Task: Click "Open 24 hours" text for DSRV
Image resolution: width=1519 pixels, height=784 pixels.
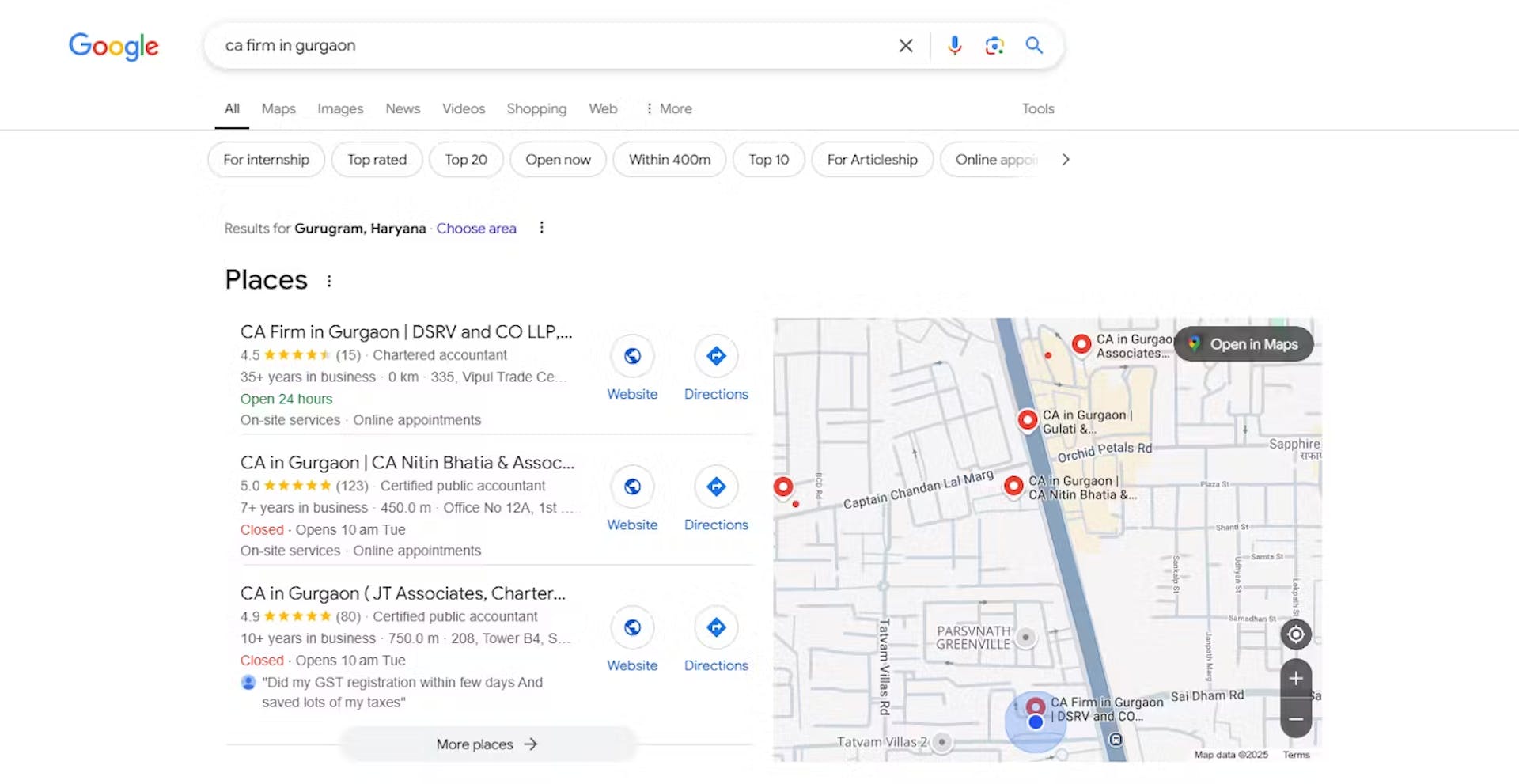Action: point(286,400)
